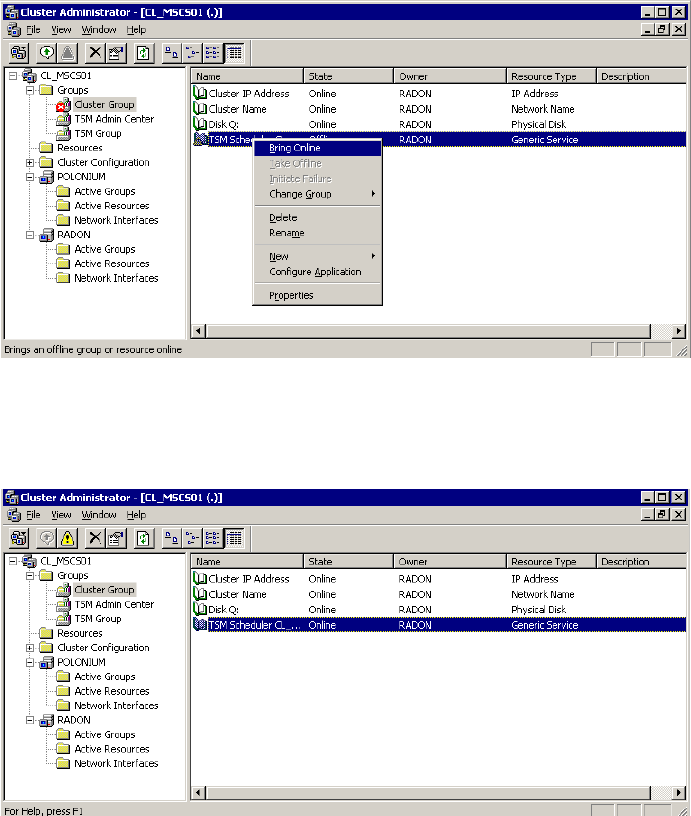Sort by Resource Type column in lower window
This screenshot has height=816, width=691.
coord(551,562)
